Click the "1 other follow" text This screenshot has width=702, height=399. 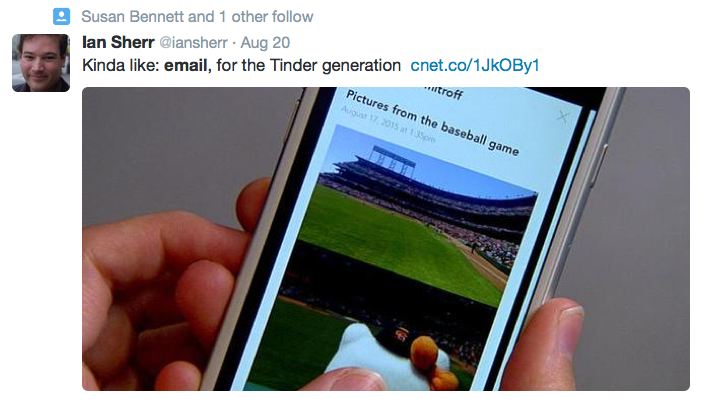[x=266, y=17]
